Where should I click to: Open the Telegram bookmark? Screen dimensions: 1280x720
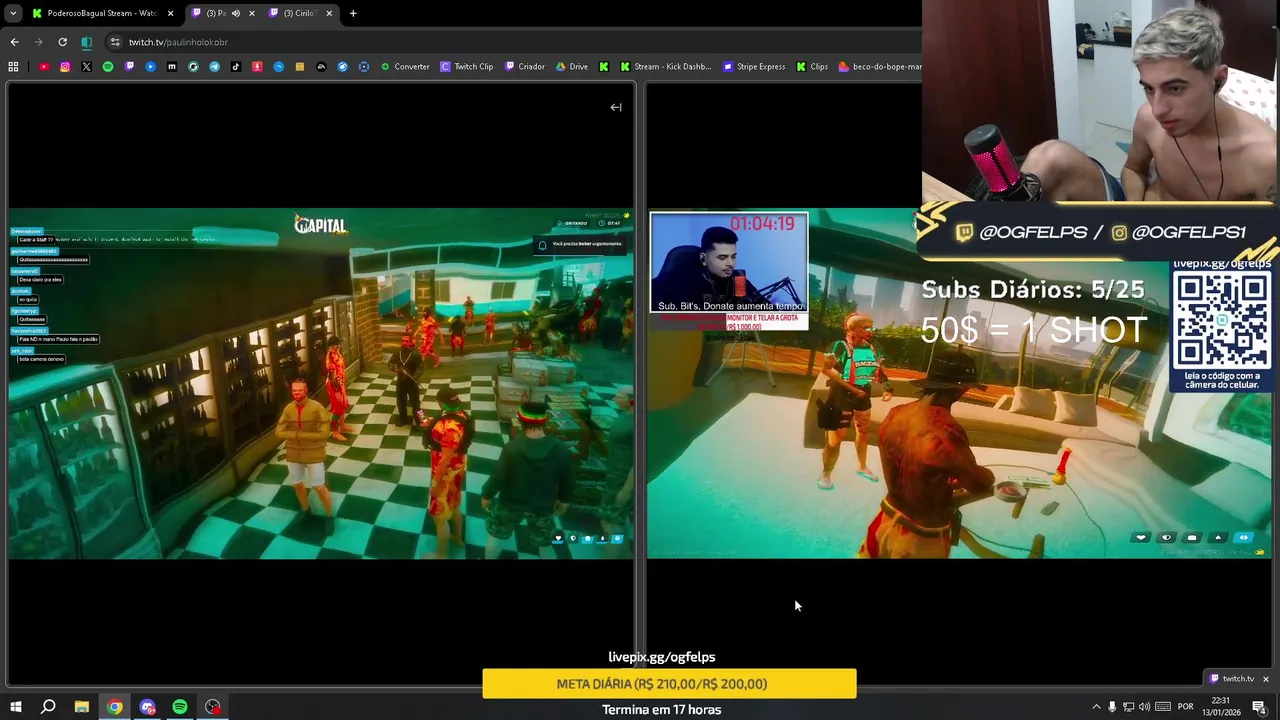[x=214, y=67]
